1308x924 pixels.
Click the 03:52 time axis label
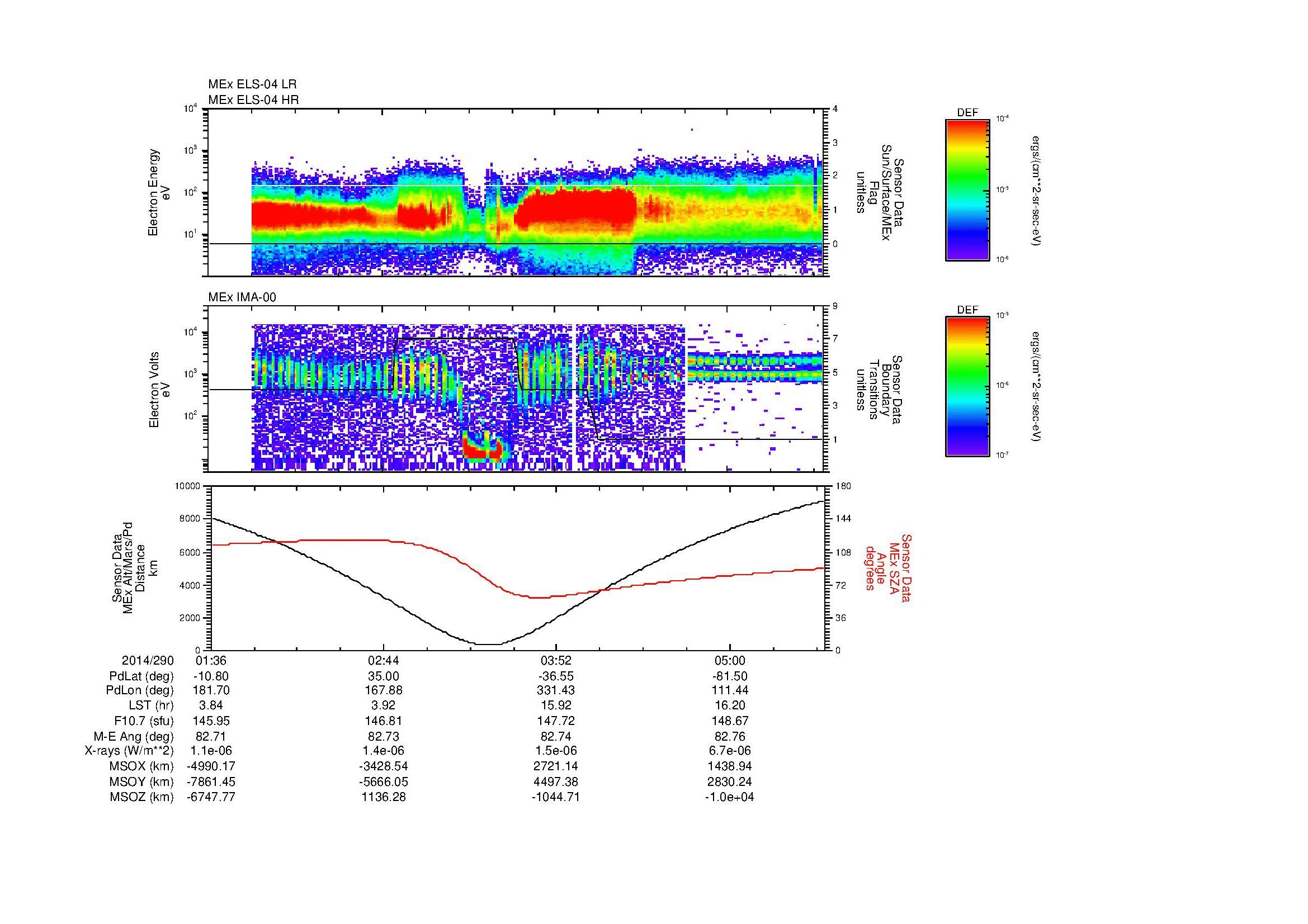pyautogui.click(x=556, y=660)
